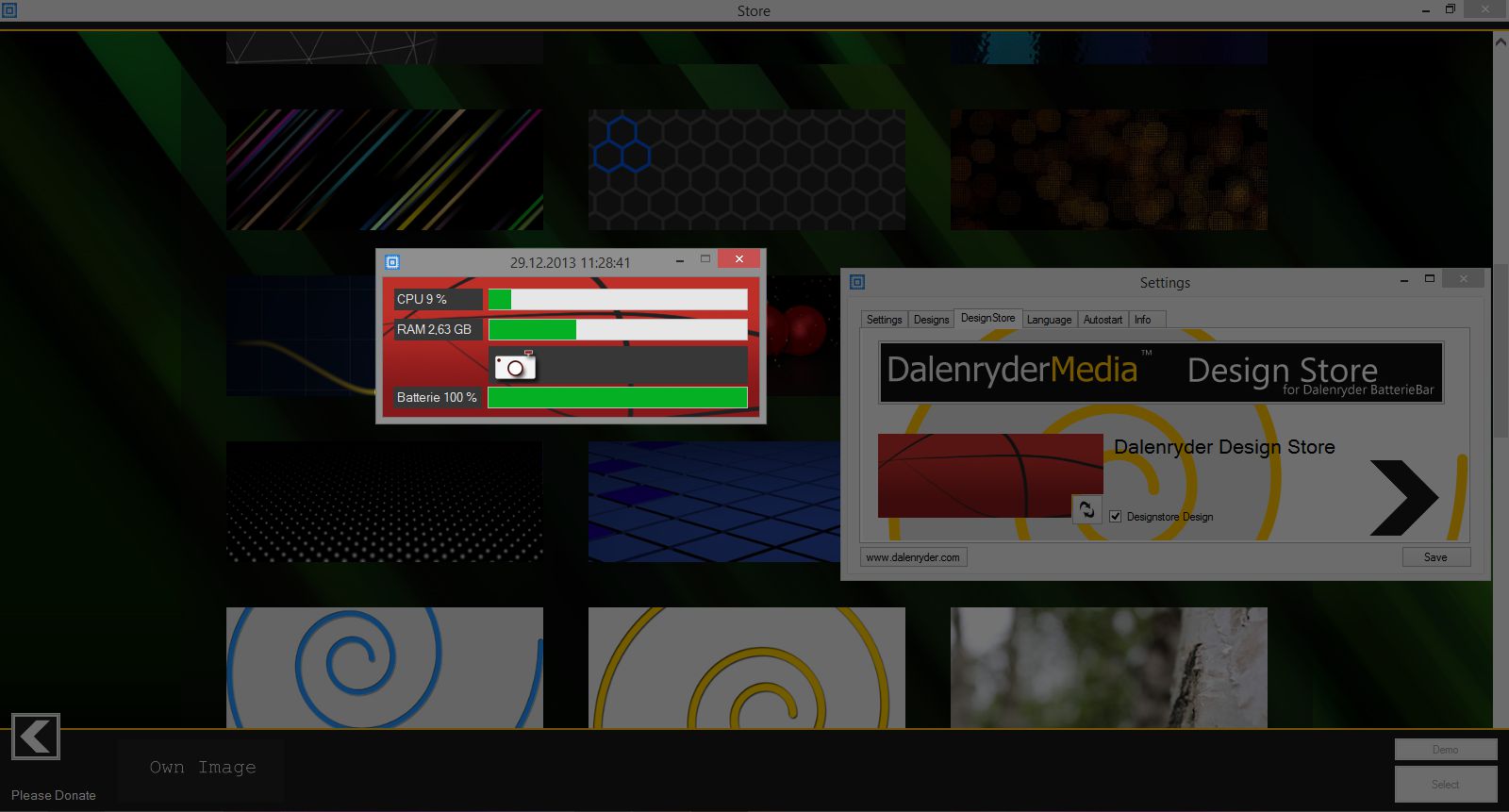Click the refresh design icon
Screen dimensions: 1509x812
(1086, 509)
